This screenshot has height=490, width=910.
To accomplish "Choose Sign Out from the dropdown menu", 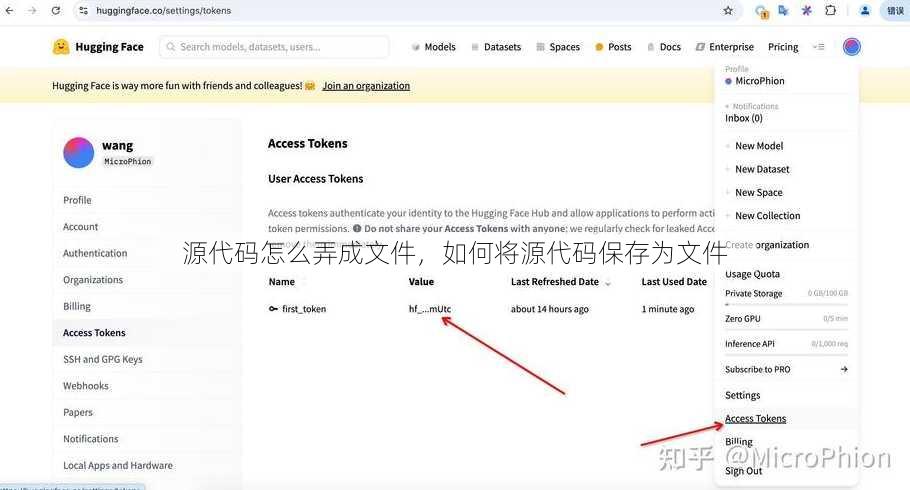I will point(743,471).
